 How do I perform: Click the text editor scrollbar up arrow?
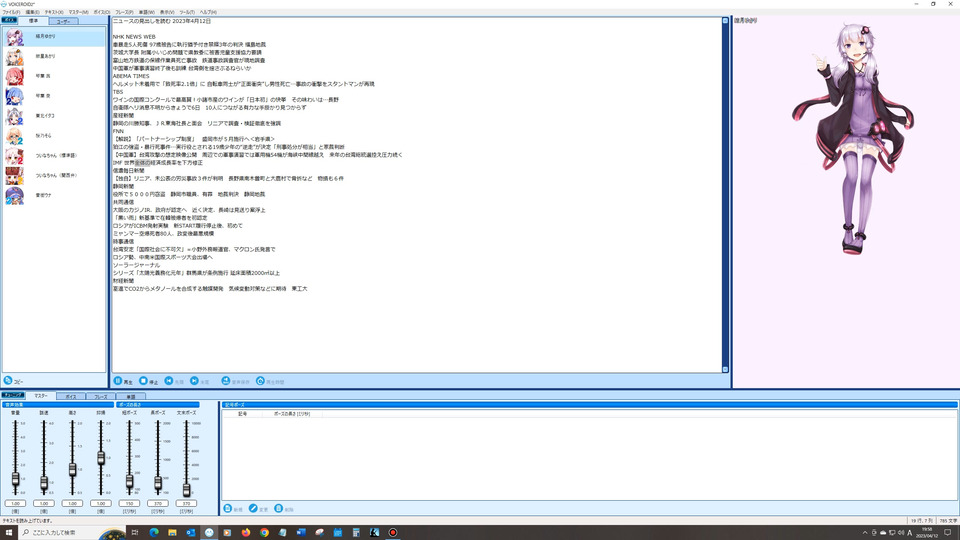(x=726, y=21)
